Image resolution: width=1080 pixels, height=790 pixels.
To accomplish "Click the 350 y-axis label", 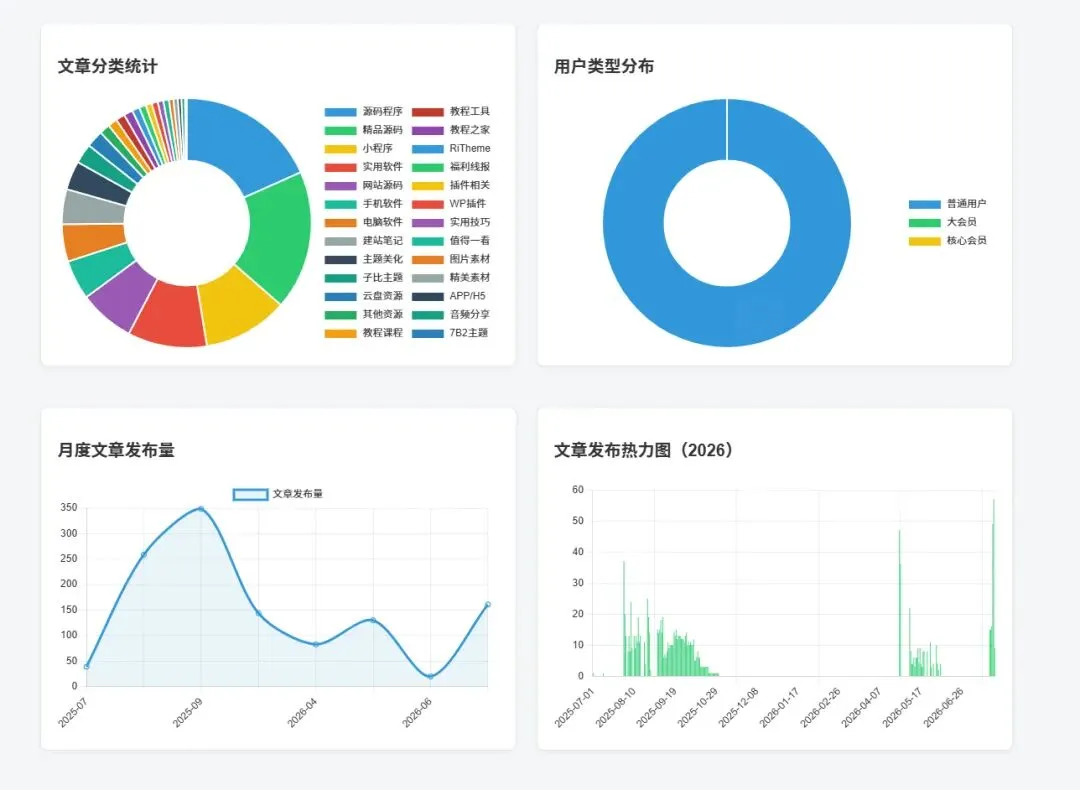I will tap(69, 508).
